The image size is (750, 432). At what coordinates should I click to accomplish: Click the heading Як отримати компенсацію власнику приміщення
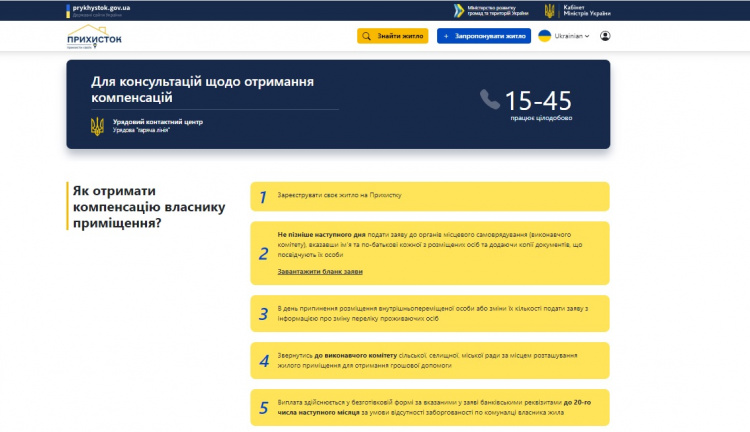[x=147, y=206]
